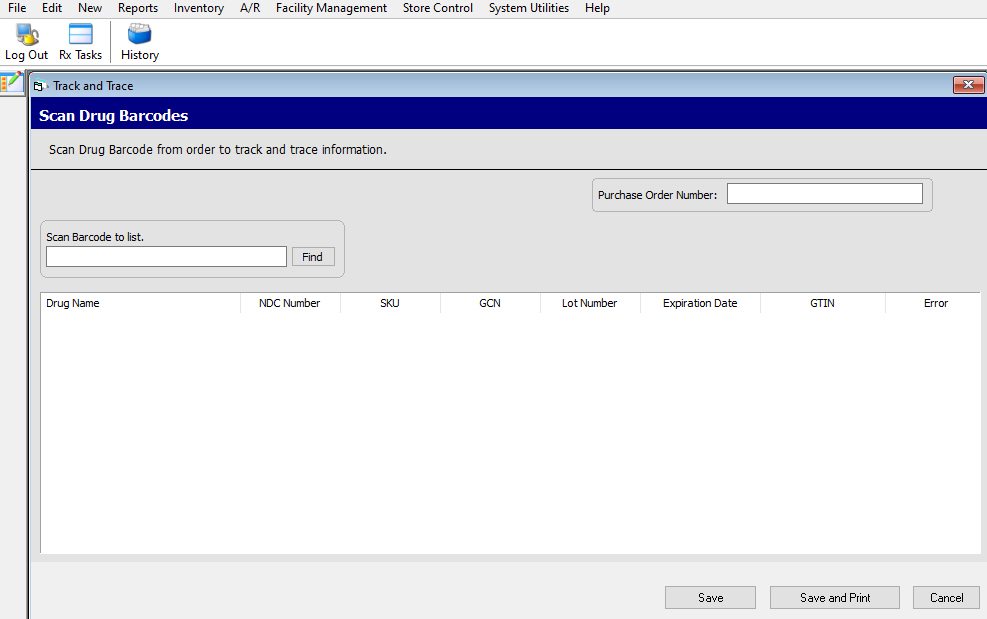Choose Save and Print
The image size is (987, 619).
pyautogui.click(x=835, y=597)
